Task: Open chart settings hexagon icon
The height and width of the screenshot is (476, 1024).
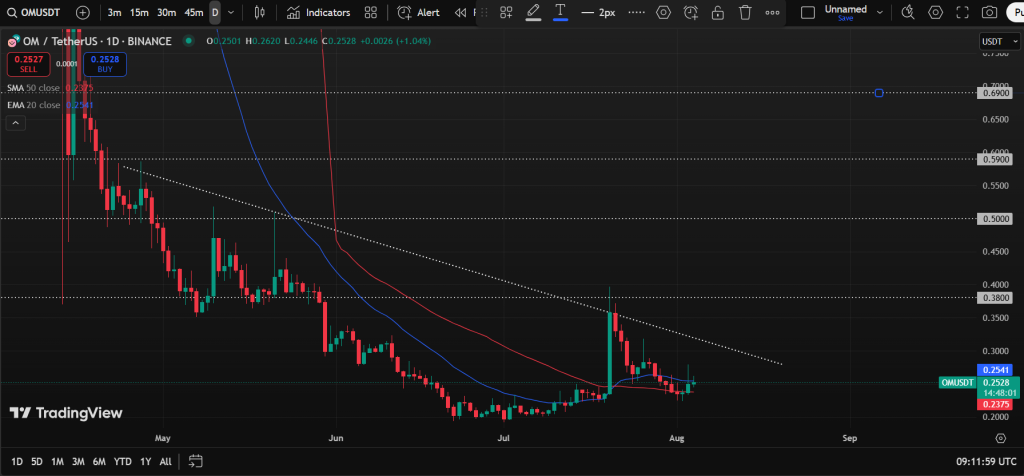Action: coord(935,12)
